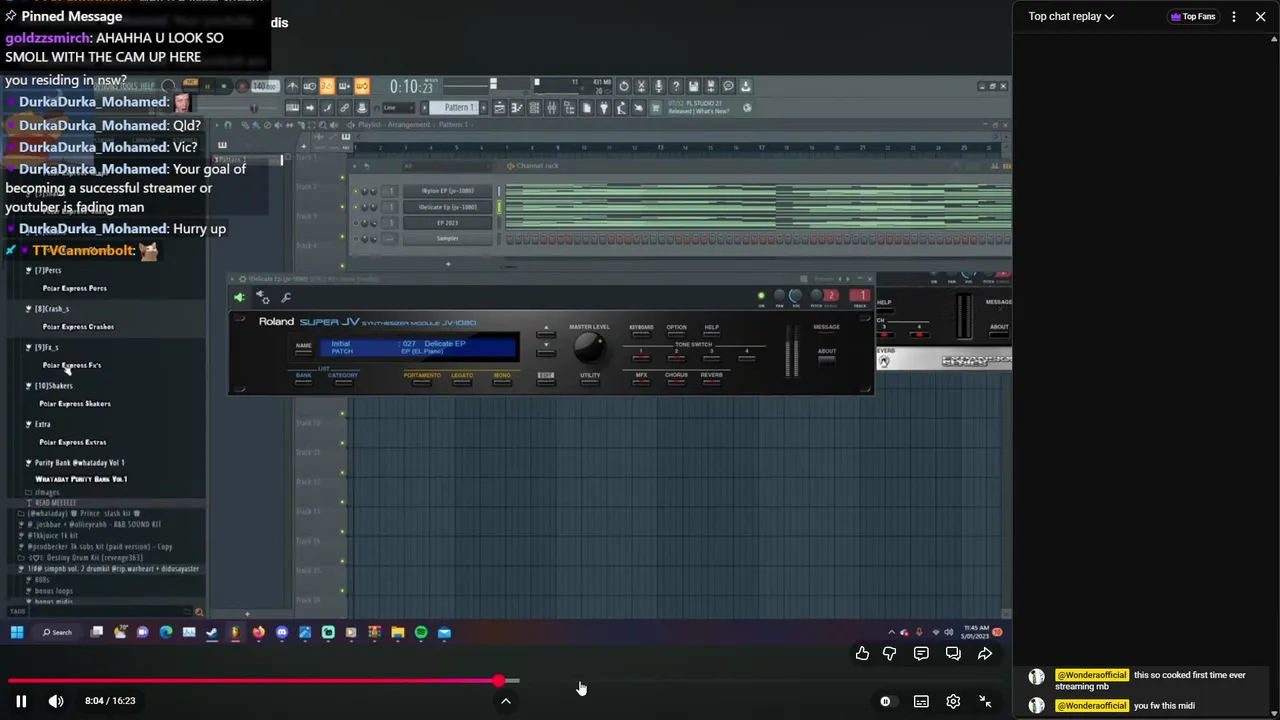Image resolution: width=1280 pixels, height=720 pixels.
Task: Add a new channel with plus button
Action: pos(448,264)
